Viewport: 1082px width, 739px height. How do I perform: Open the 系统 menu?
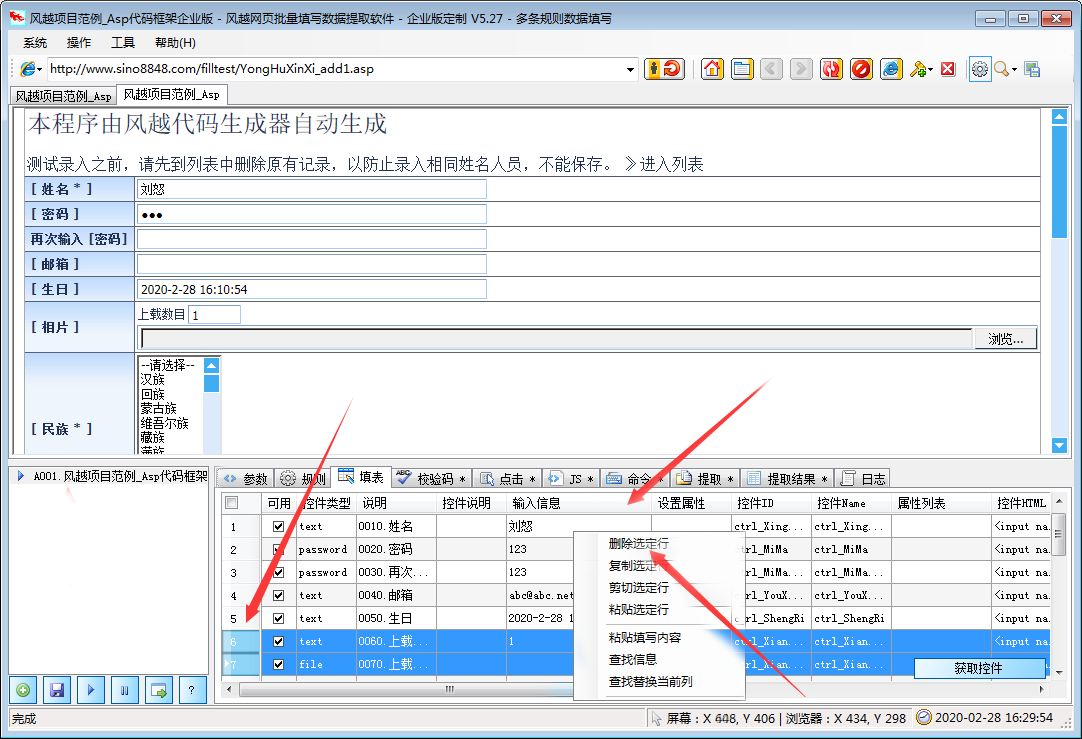pyautogui.click(x=35, y=43)
